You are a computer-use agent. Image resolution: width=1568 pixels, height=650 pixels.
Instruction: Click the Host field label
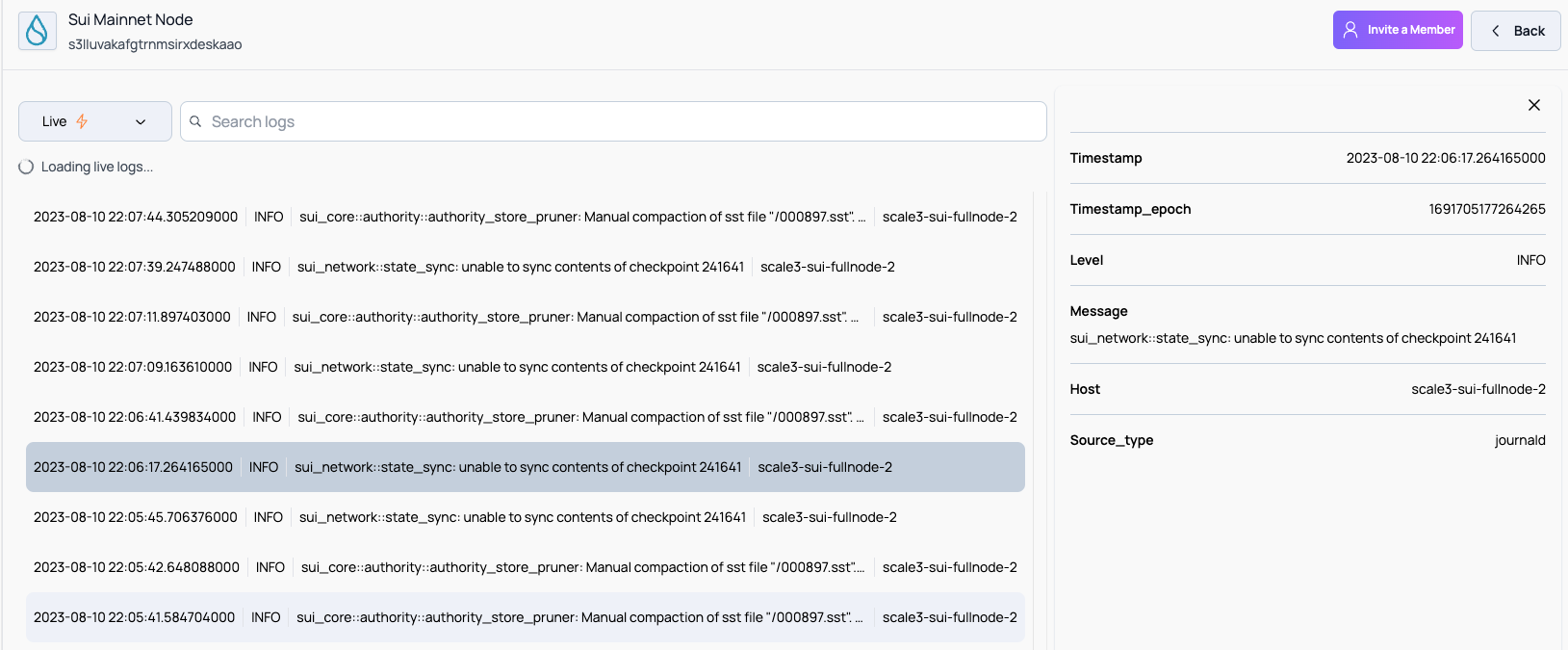(1085, 389)
